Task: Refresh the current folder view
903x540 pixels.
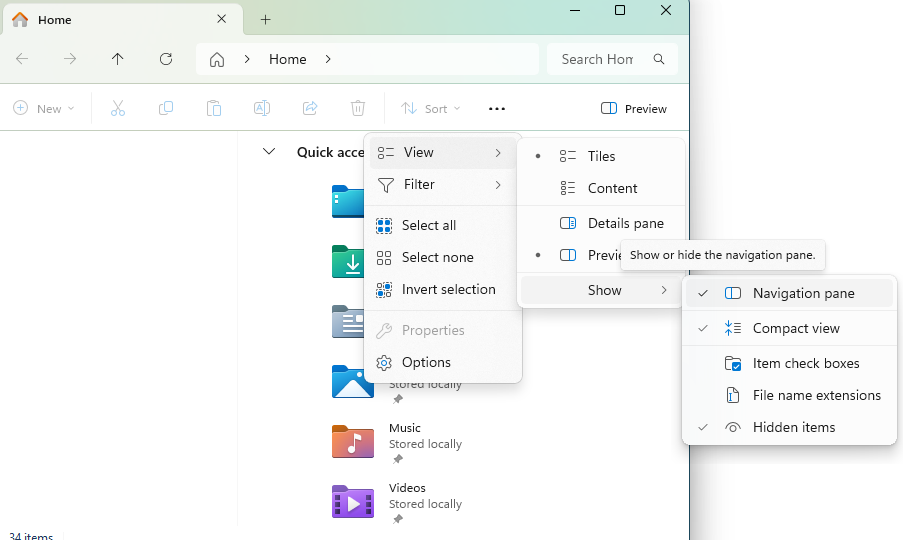Action: click(x=166, y=59)
